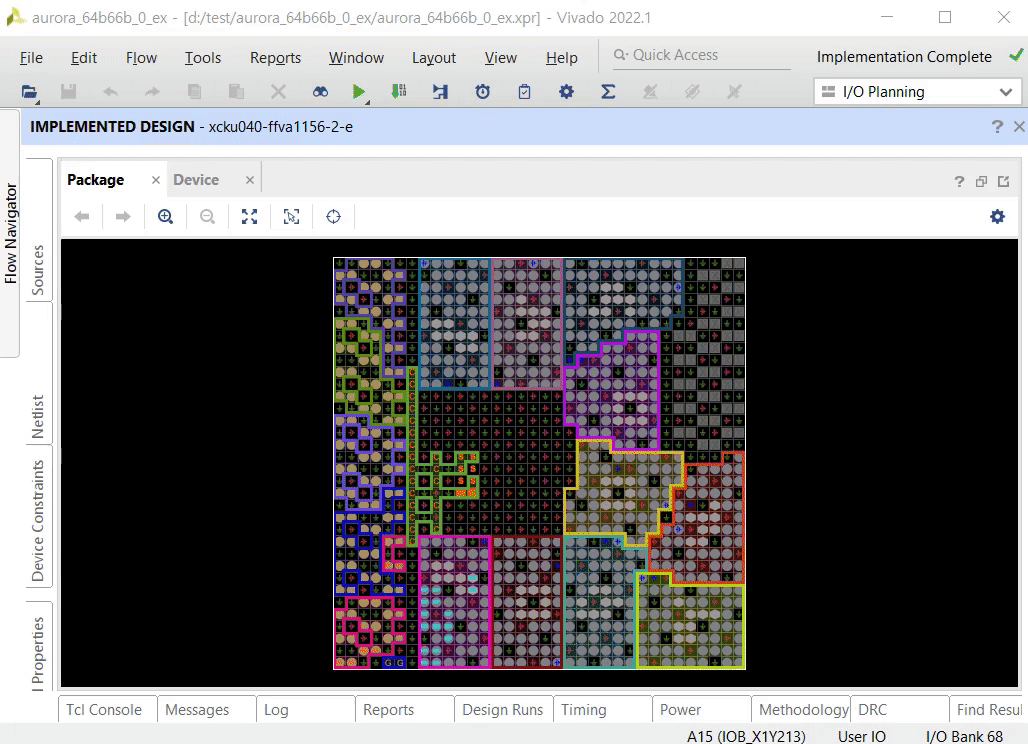This screenshot has height=744, width=1028.
Task: Click the zoom-to-selection area icon
Action: [x=291, y=216]
